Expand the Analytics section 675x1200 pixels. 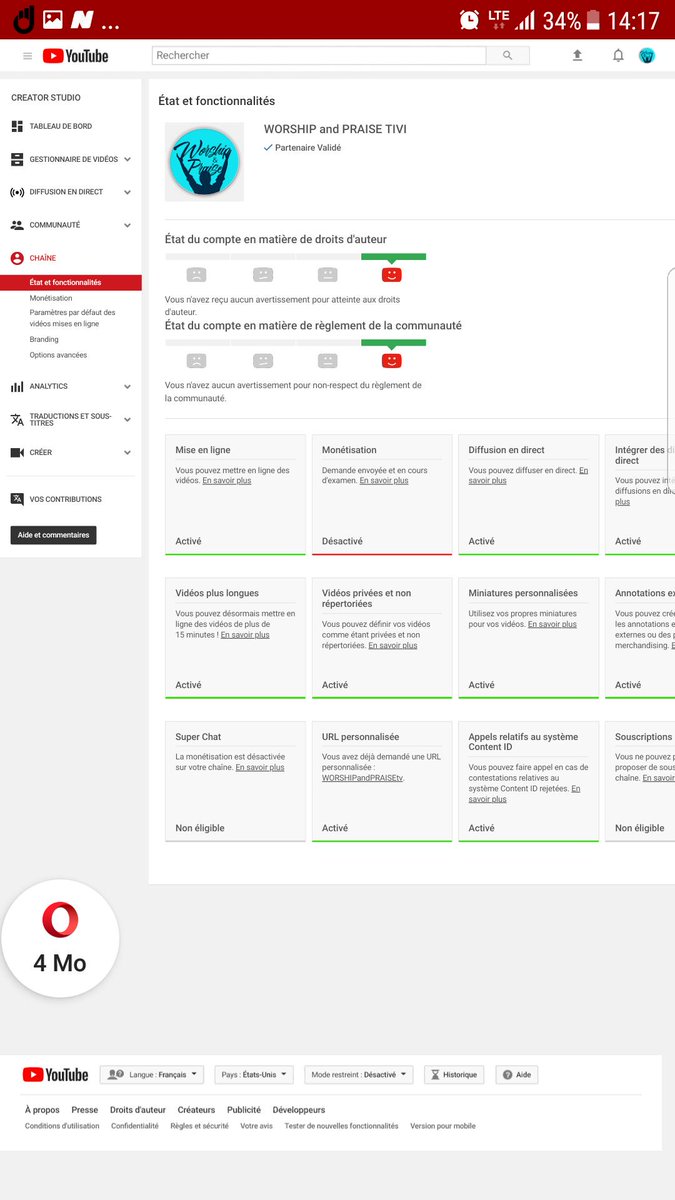[127, 386]
